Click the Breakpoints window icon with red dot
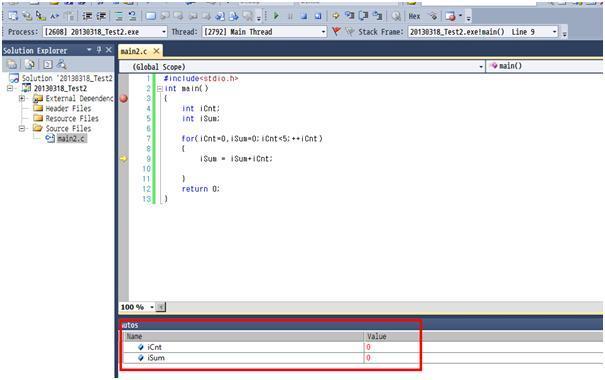The height and width of the screenshot is (380, 605). coord(450,16)
